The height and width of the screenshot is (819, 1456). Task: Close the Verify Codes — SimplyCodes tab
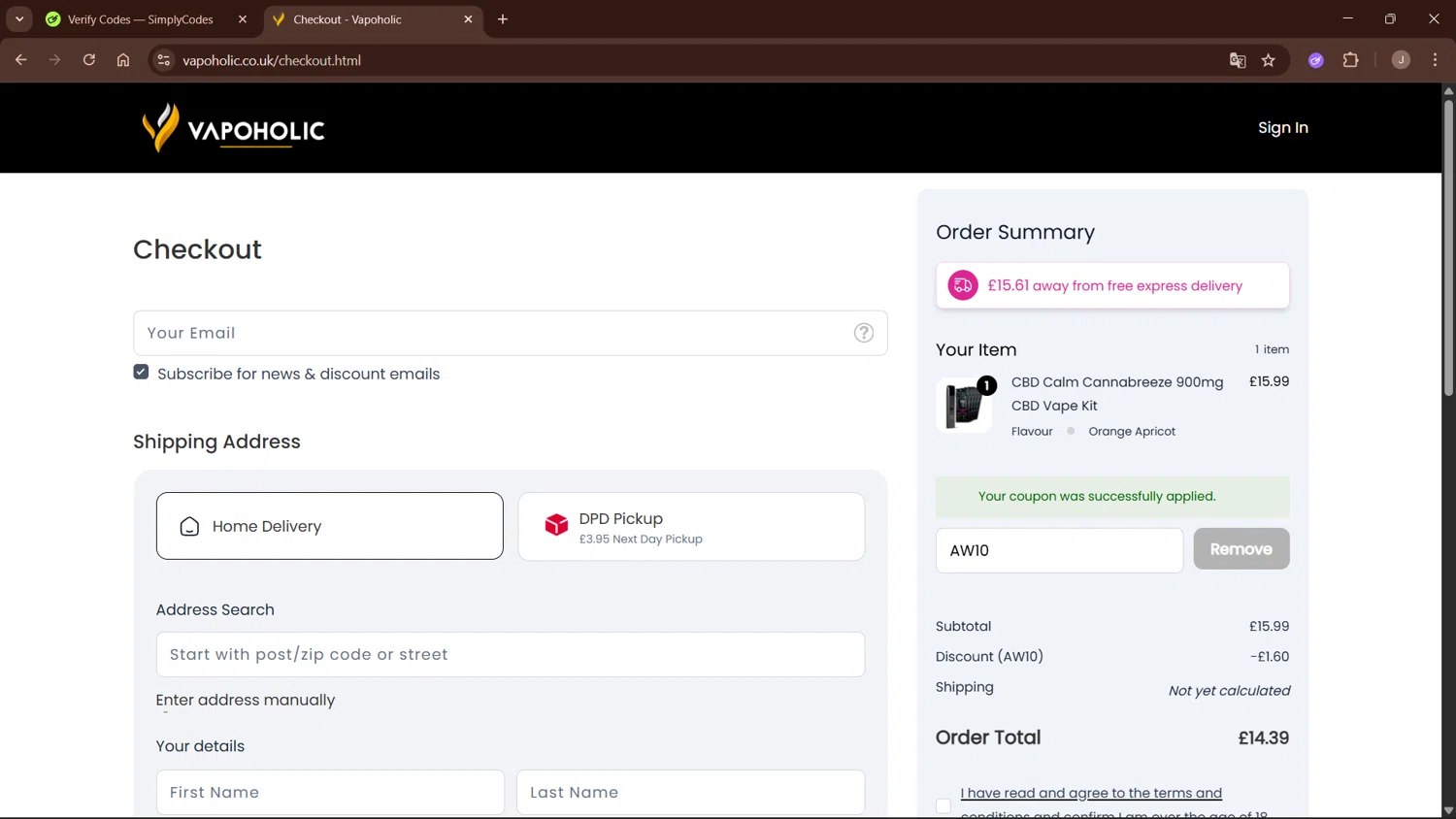243,19
